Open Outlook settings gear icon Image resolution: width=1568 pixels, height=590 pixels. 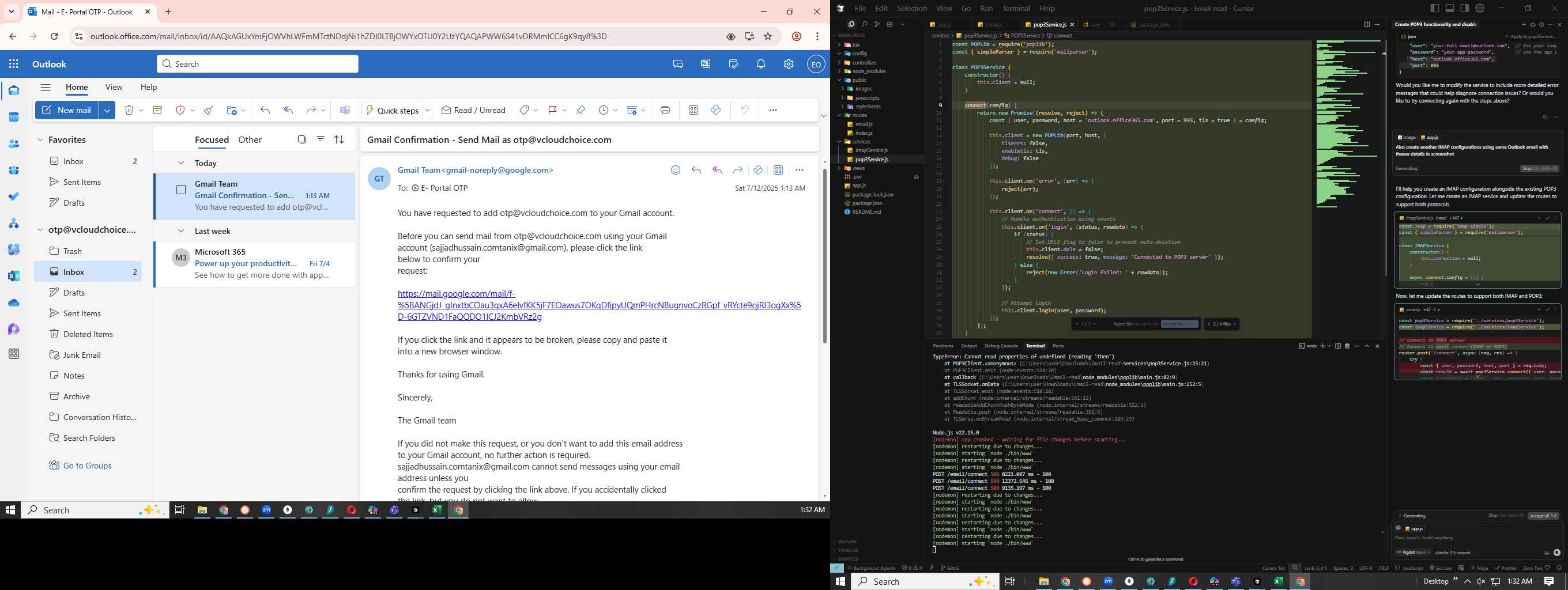coord(788,64)
